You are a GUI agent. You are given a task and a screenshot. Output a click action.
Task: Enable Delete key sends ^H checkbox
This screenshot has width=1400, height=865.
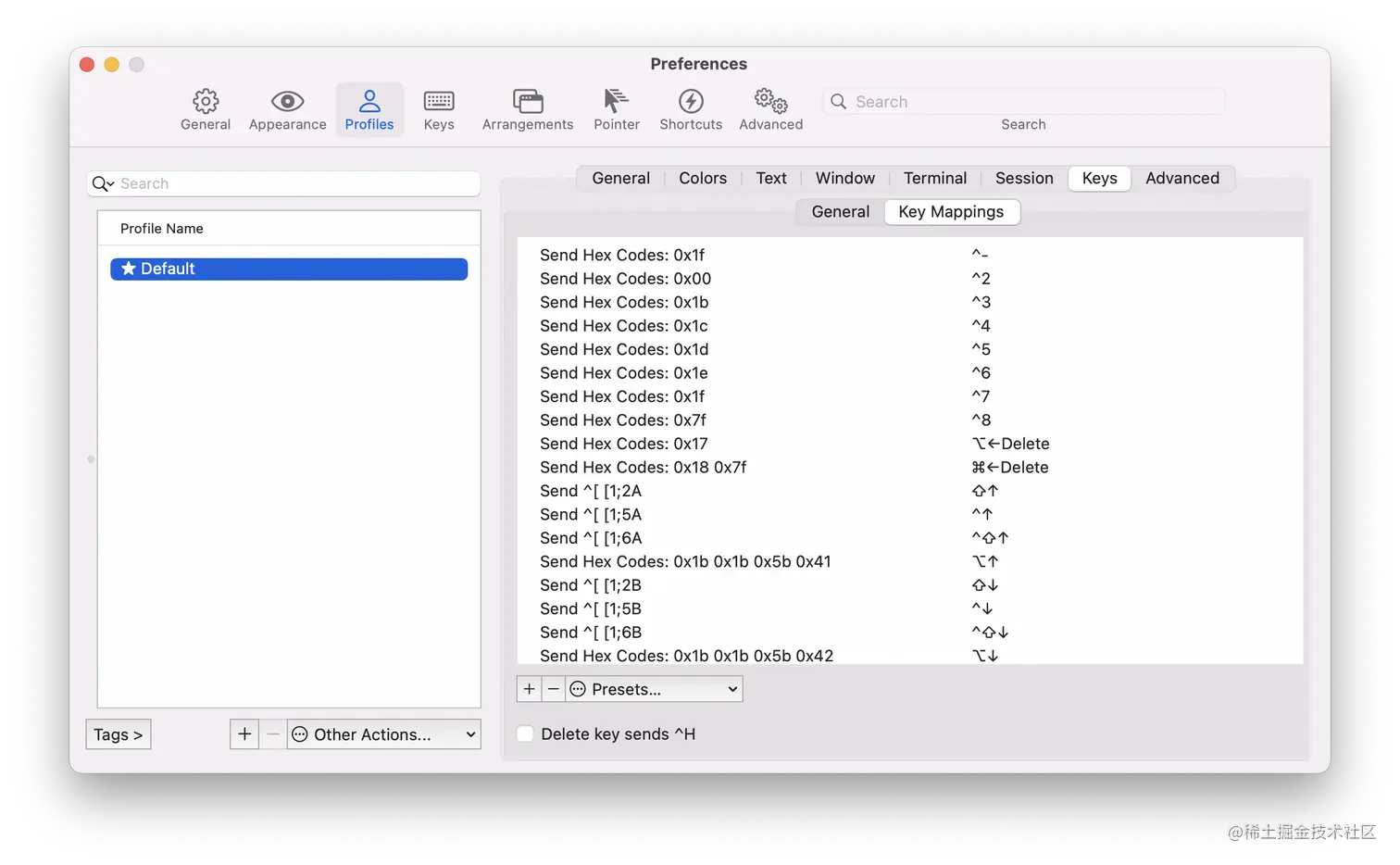tap(526, 733)
